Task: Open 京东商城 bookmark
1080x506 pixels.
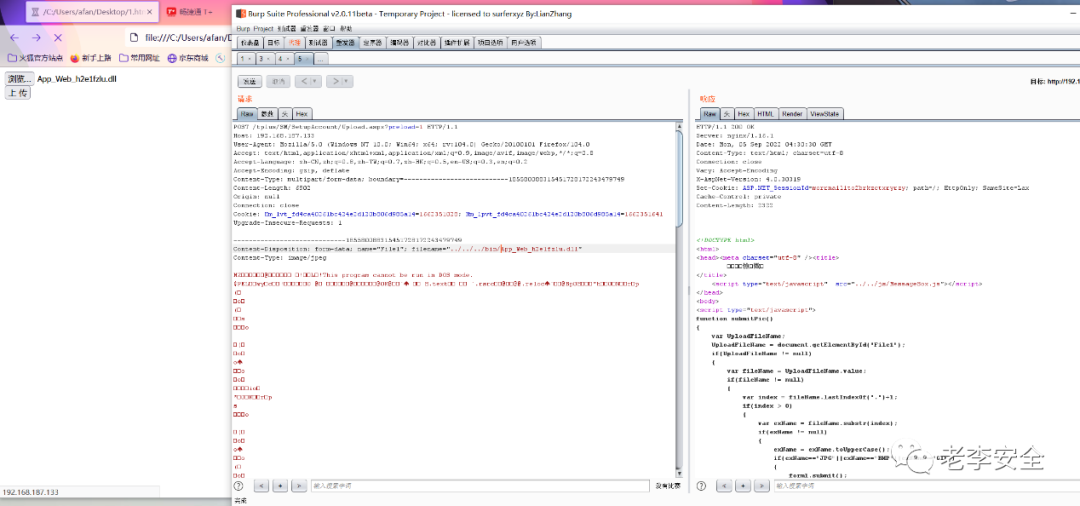Action: coord(187,58)
